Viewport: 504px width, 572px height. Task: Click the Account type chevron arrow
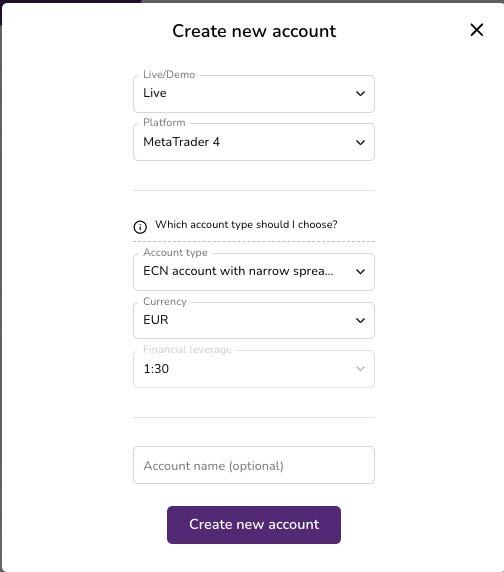point(360,271)
